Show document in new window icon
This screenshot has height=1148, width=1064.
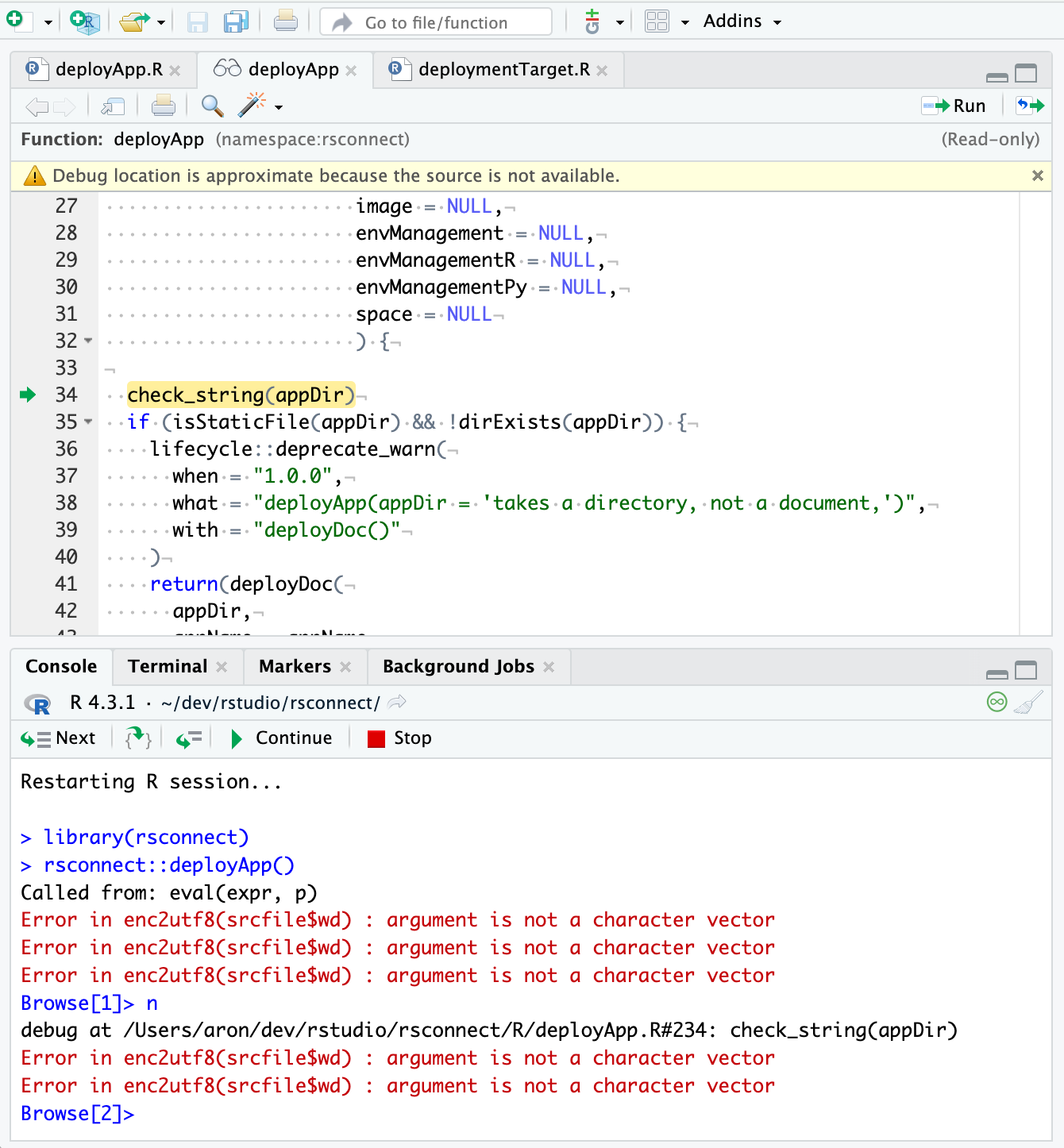pos(114,106)
